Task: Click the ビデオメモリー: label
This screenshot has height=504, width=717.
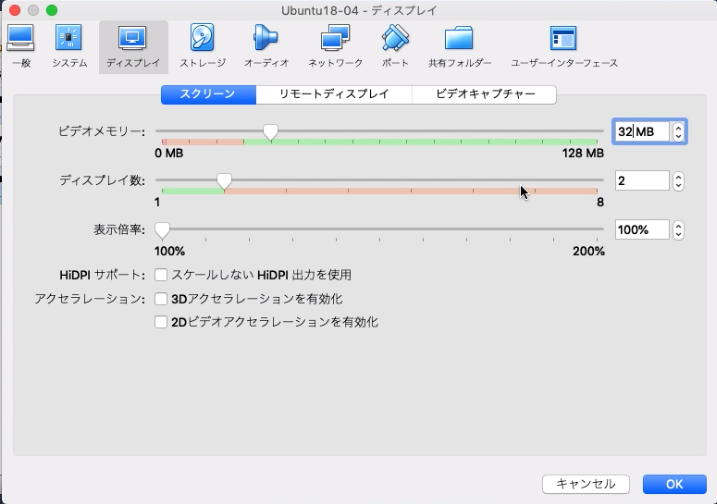Action: click(102, 132)
